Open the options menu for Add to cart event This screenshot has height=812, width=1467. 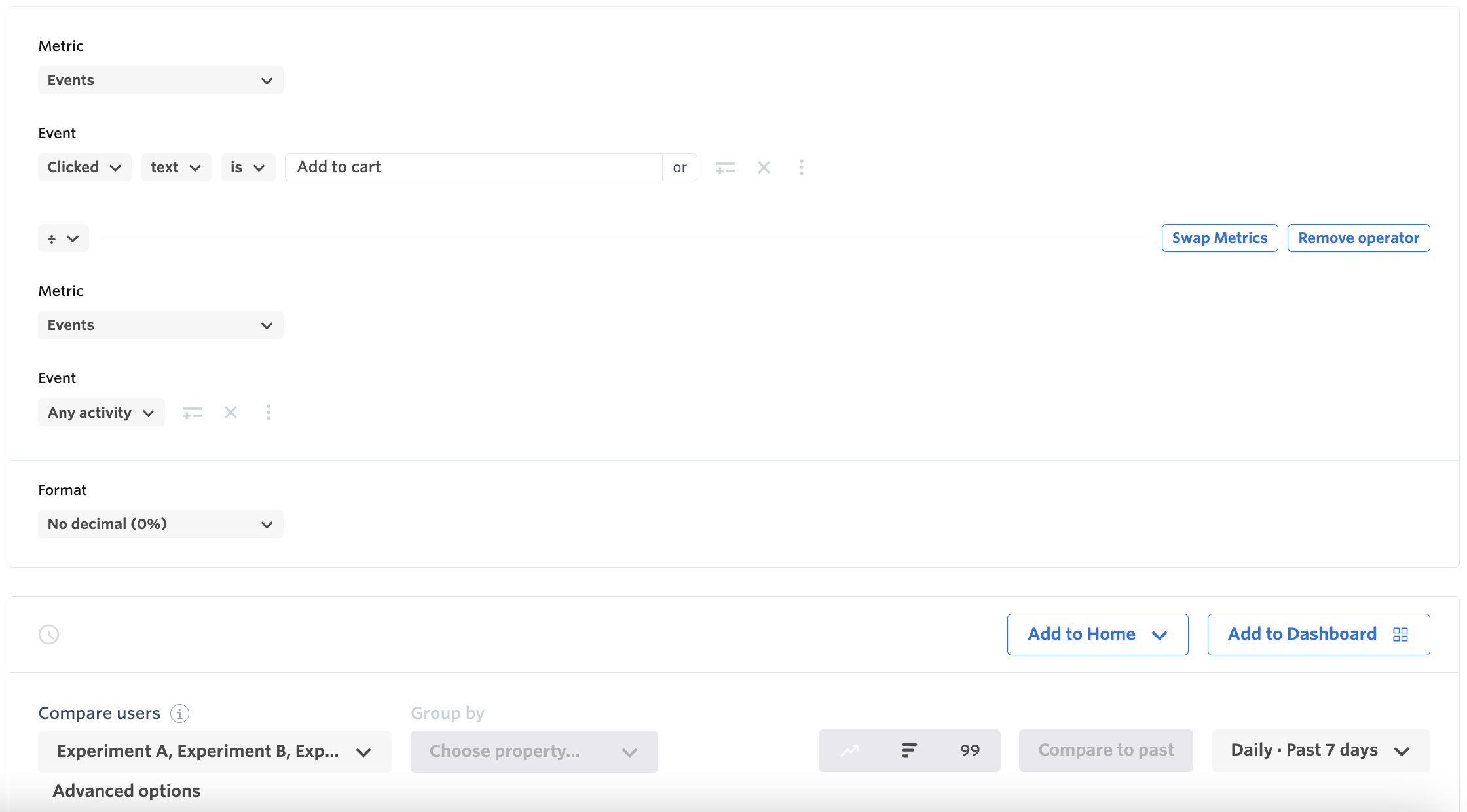(x=802, y=167)
